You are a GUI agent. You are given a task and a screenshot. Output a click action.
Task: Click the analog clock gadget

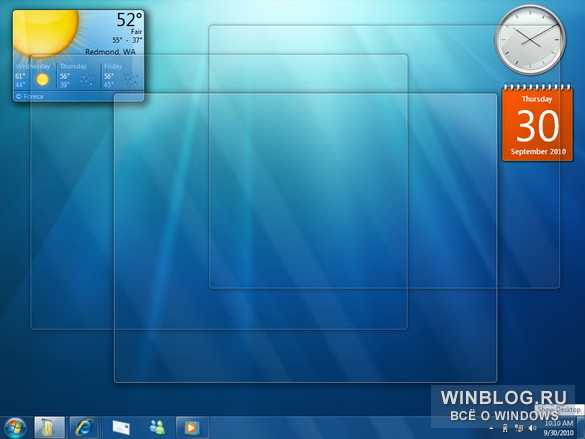pyautogui.click(x=530, y=40)
